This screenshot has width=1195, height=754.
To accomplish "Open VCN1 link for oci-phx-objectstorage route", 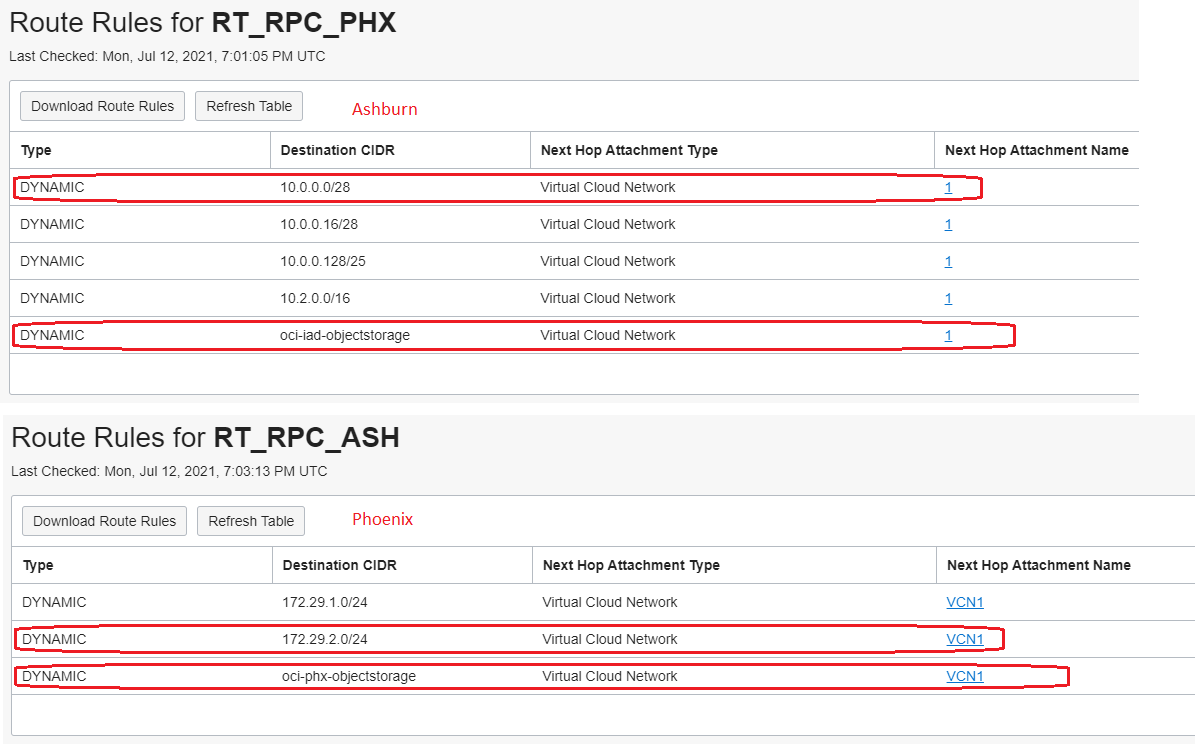I will click(x=965, y=677).
